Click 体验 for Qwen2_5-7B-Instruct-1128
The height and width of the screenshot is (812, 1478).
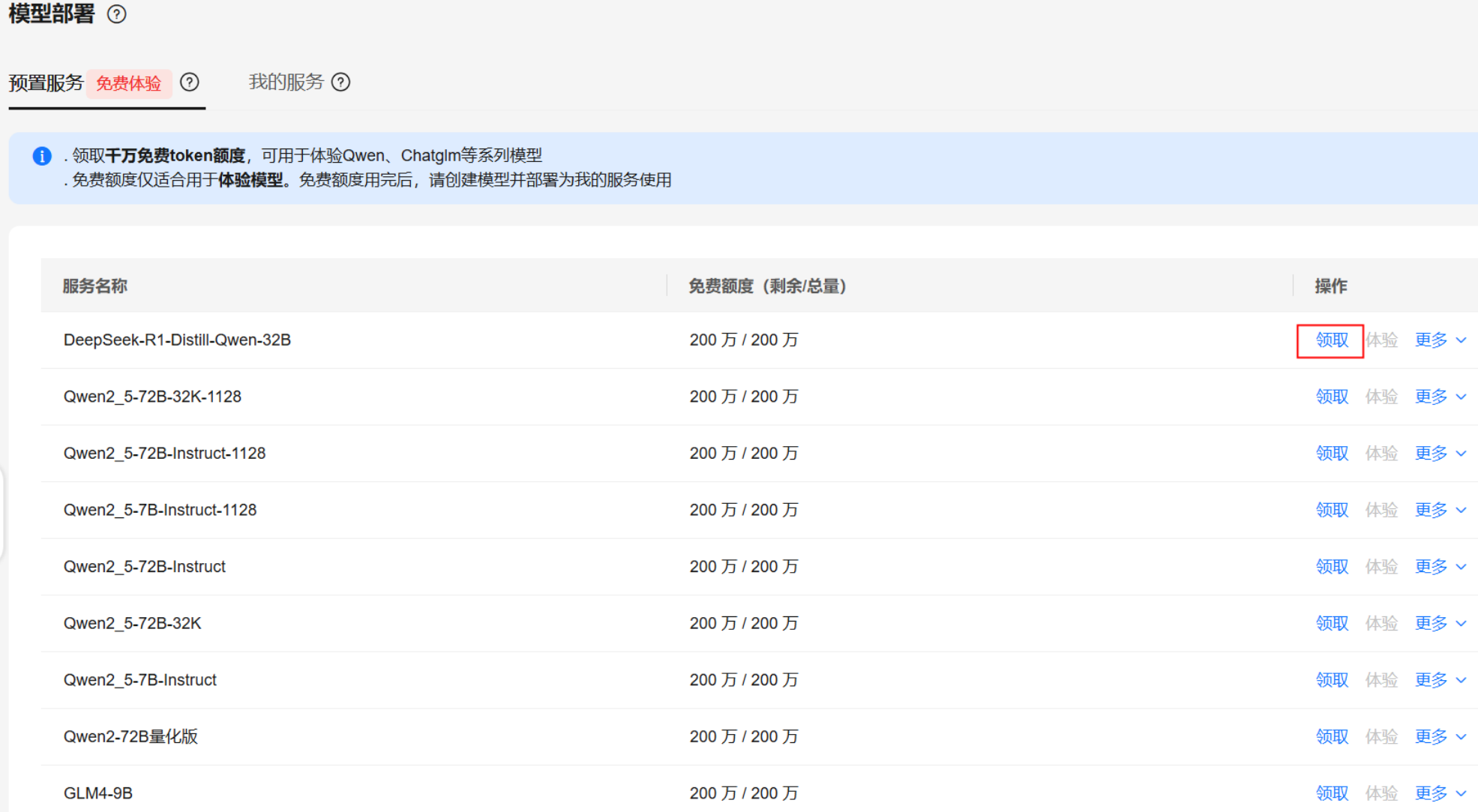[1381, 511]
